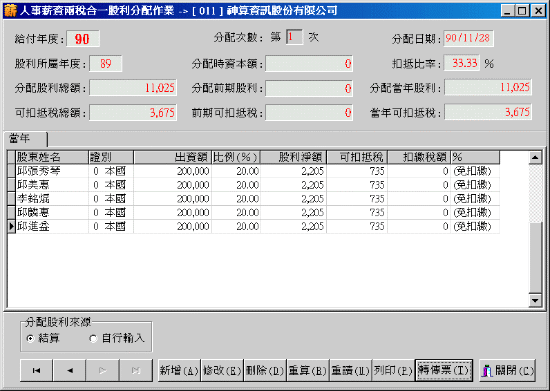Click the disabled next record arrow
550x391 pixels.
tap(102, 370)
